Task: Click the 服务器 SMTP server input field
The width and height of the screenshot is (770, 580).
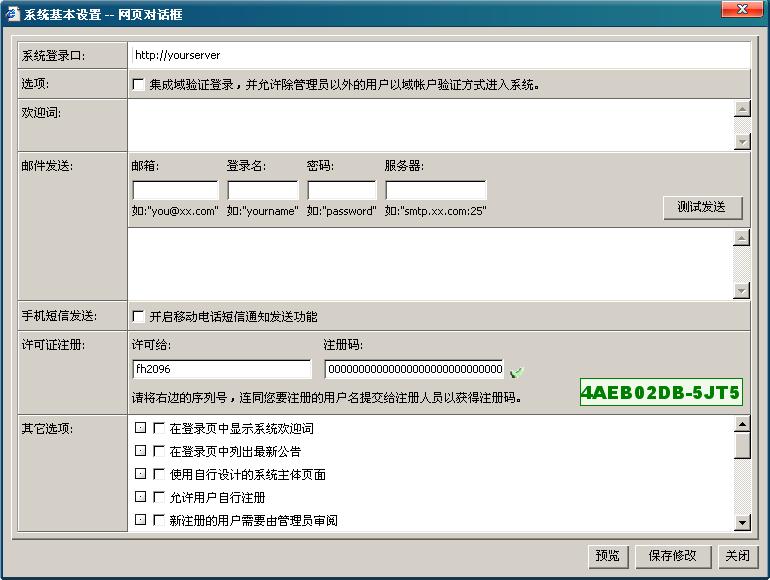Action: pos(435,190)
